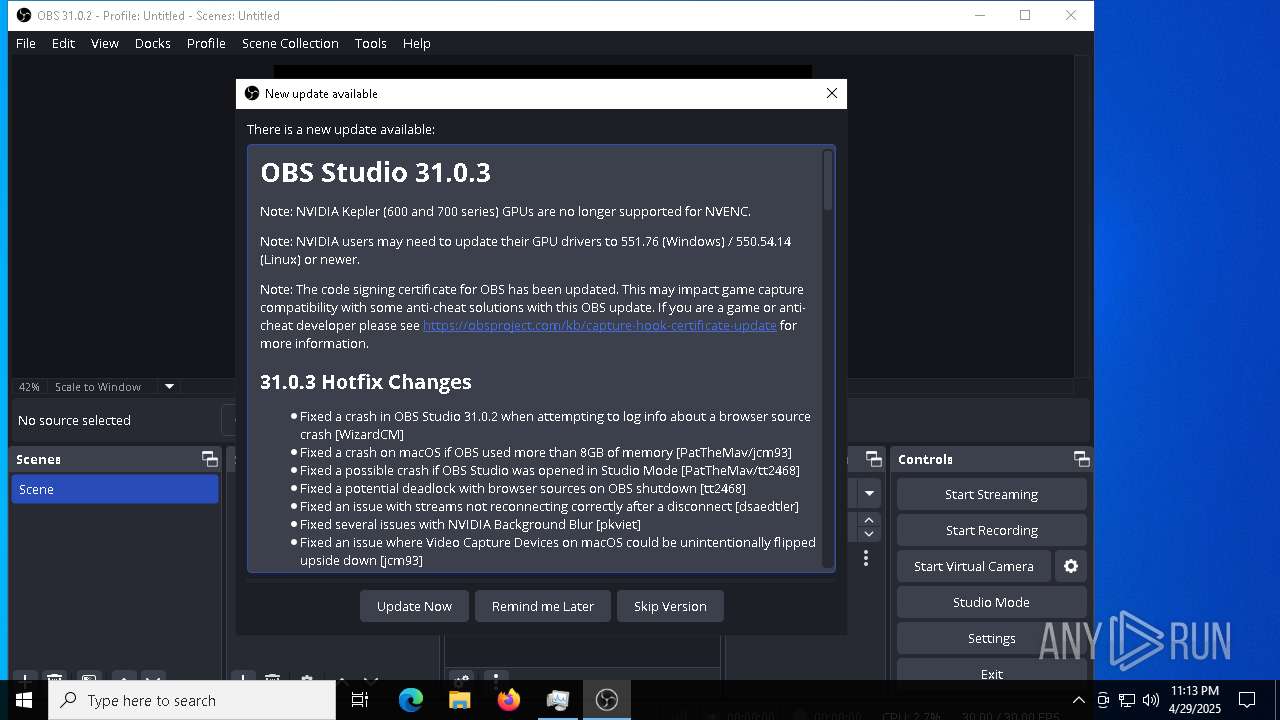The height and width of the screenshot is (720, 1280).
Task: Open the File menu
Action: tap(26, 43)
